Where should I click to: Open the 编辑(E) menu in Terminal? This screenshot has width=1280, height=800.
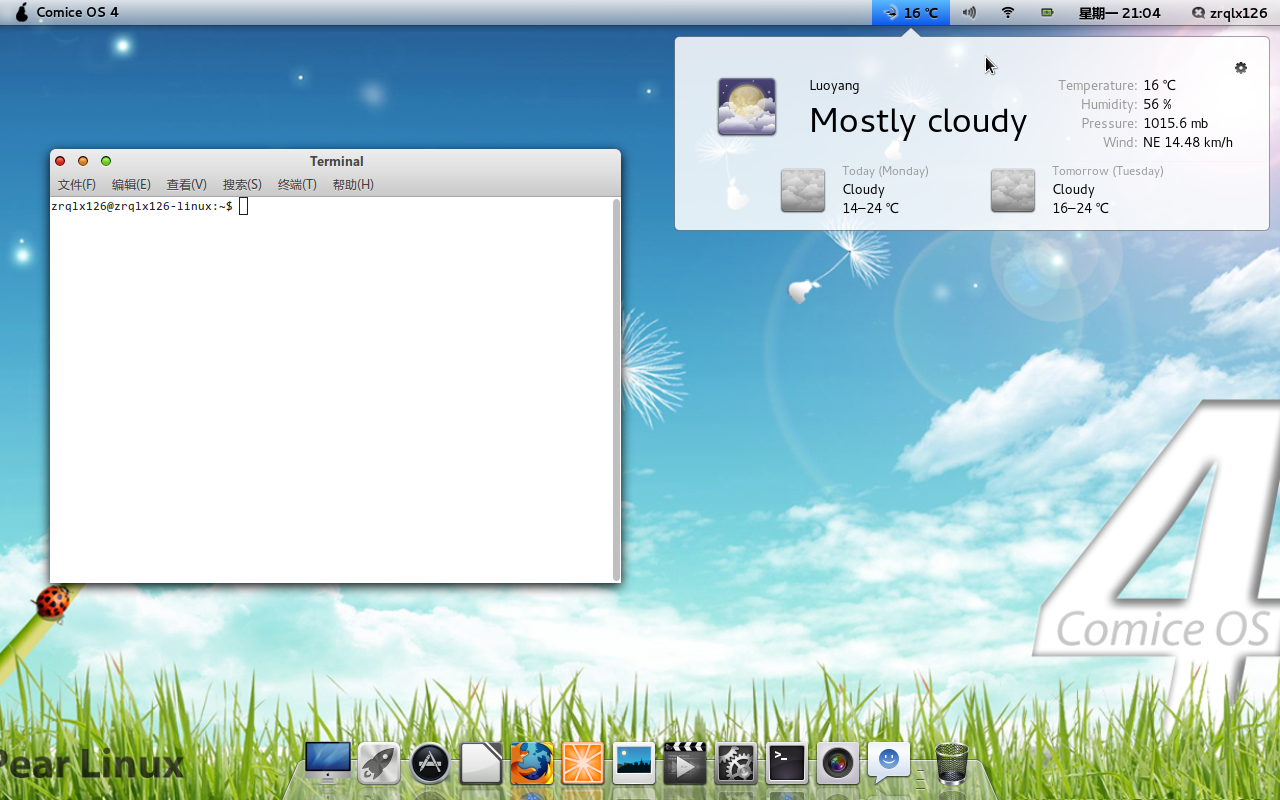(131, 185)
